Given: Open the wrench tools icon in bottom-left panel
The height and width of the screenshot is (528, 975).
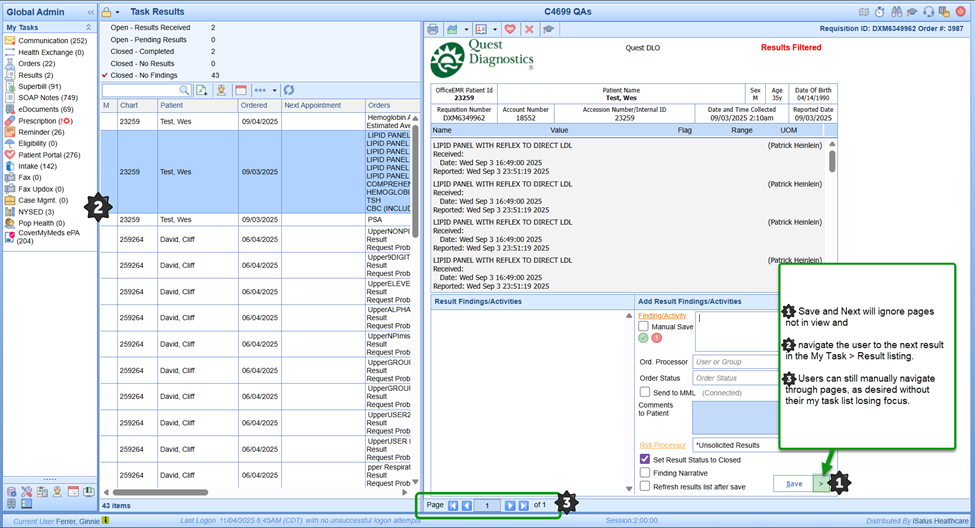Looking at the screenshot, I should pyautogui.click(x=27, y=492).
